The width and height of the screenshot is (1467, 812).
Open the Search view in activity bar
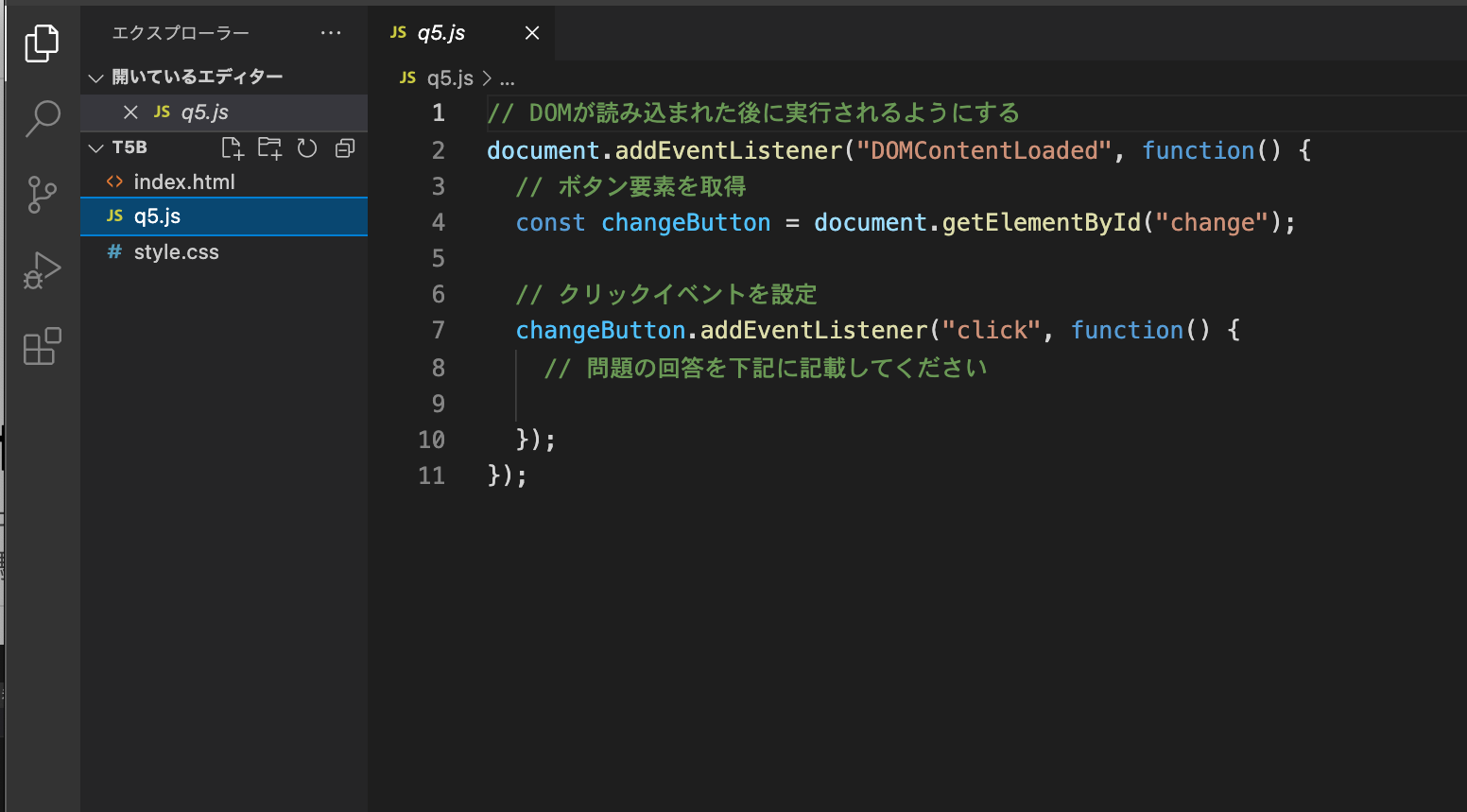tap(42, 119)
